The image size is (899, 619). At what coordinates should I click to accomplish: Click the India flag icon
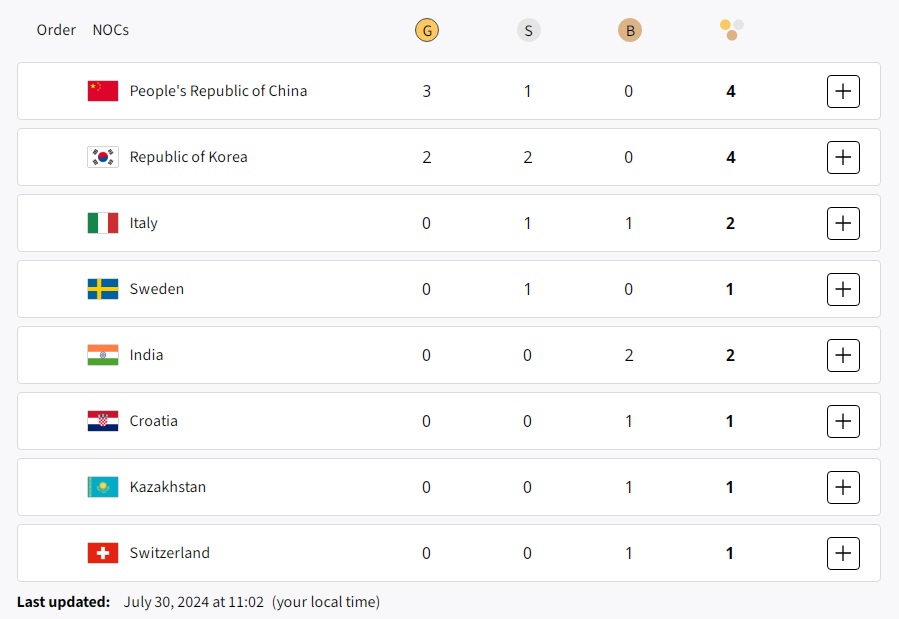[103, 355]
